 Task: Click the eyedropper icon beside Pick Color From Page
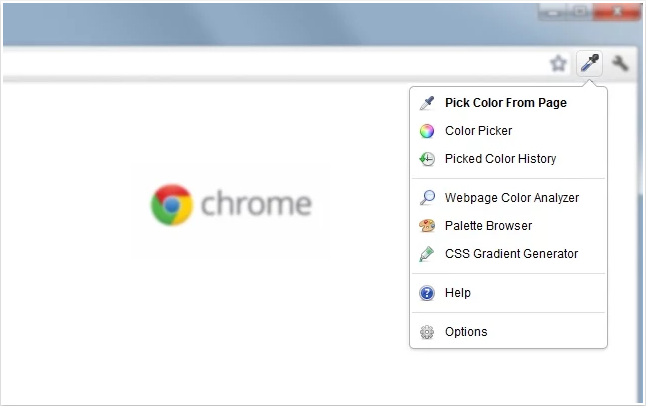427,103
